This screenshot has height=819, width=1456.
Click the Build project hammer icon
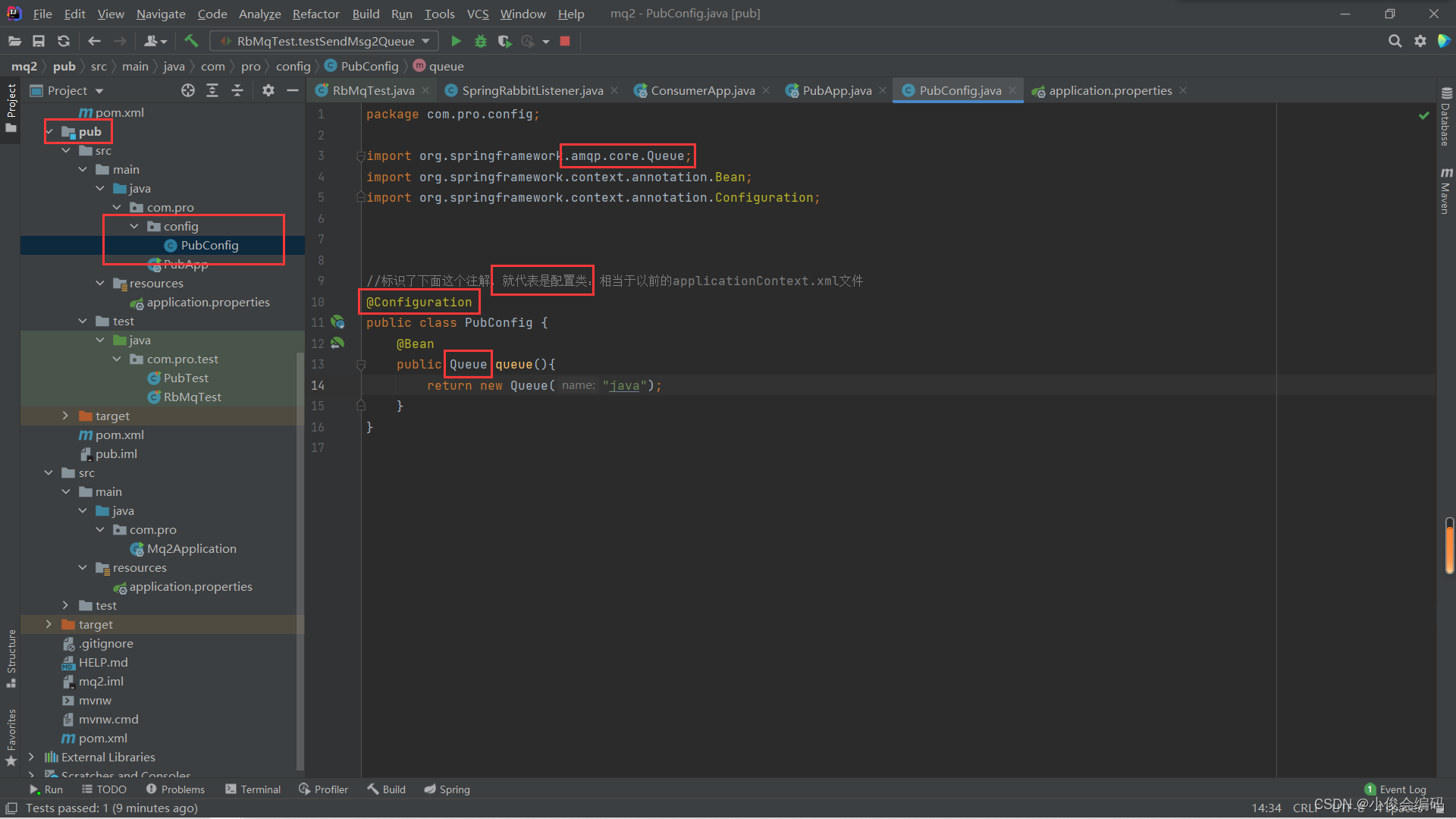[x=191, y=41]
